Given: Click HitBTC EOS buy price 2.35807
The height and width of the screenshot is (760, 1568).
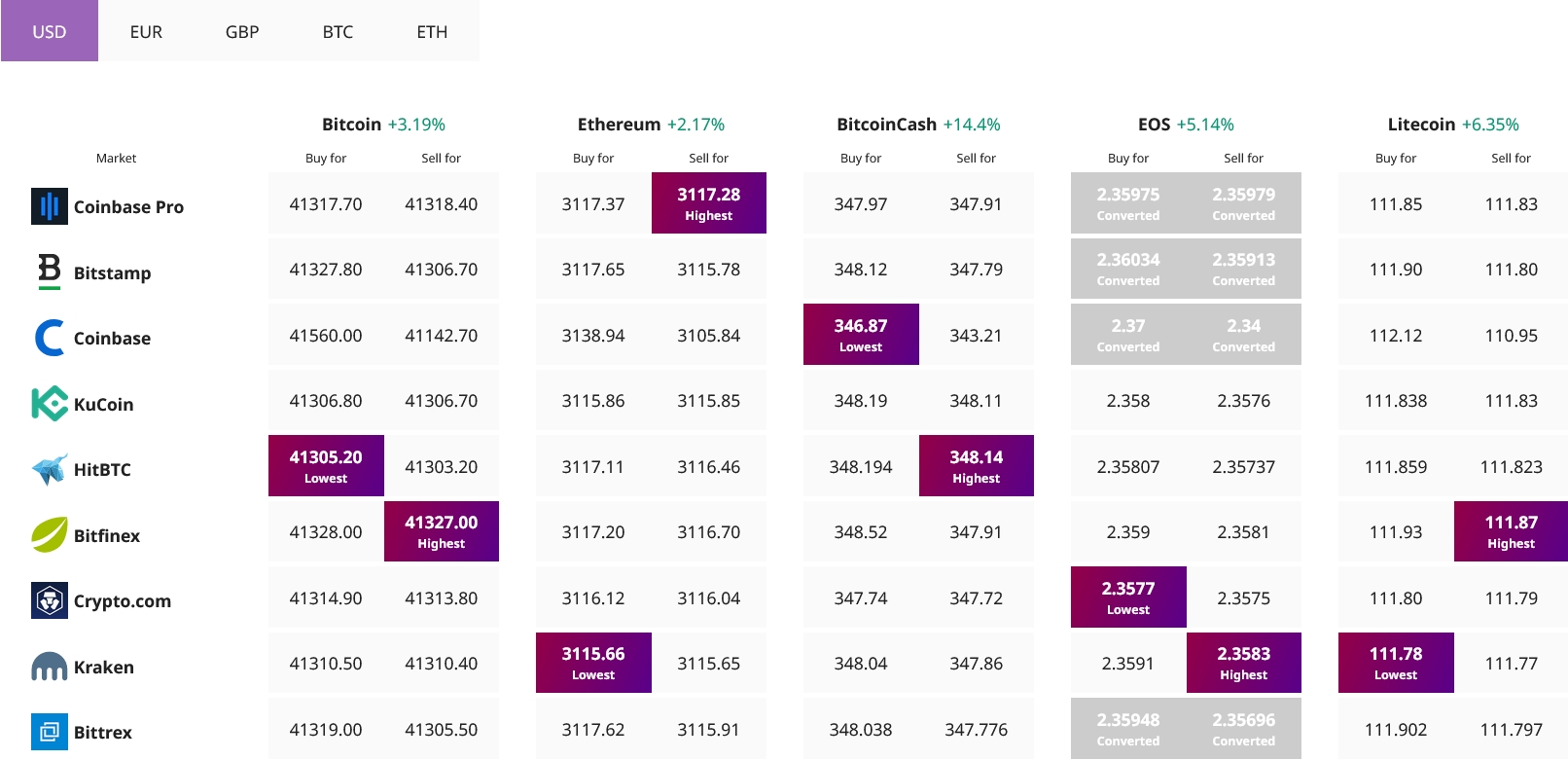Looking at the screenshot, I should (x=1128, y=466).
